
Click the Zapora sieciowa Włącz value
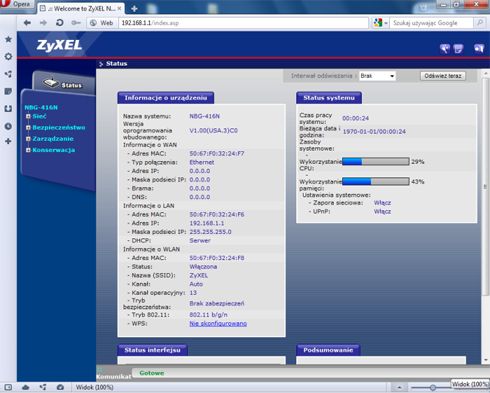click(x=382, y=203)
